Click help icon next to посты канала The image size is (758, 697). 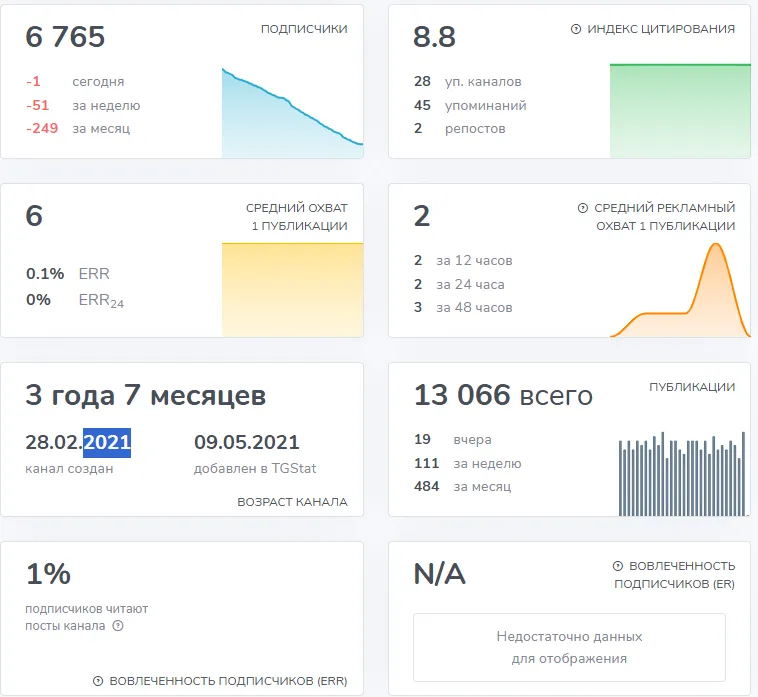coord(118,625)
